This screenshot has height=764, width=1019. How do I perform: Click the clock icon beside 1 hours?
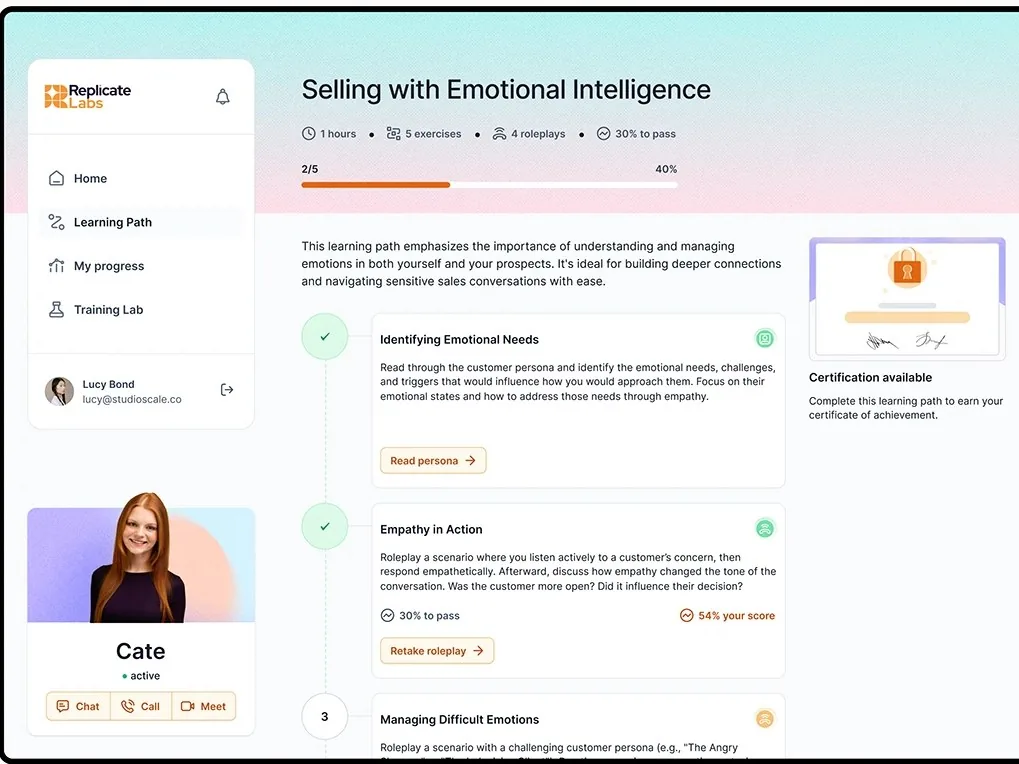pos(309,133)
